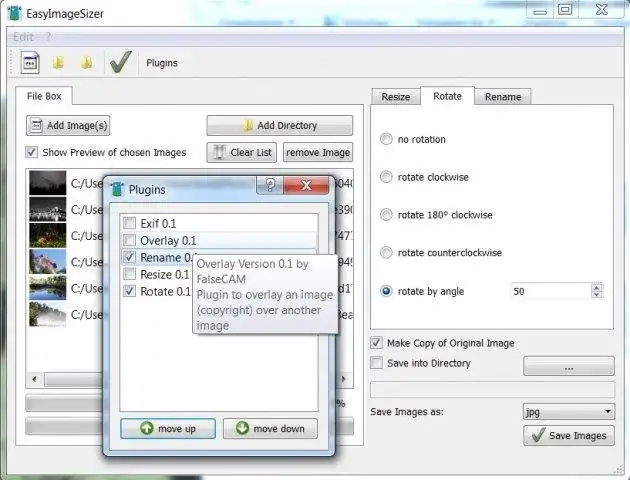Click the green checkmark toolbar icon

[121, 62]
